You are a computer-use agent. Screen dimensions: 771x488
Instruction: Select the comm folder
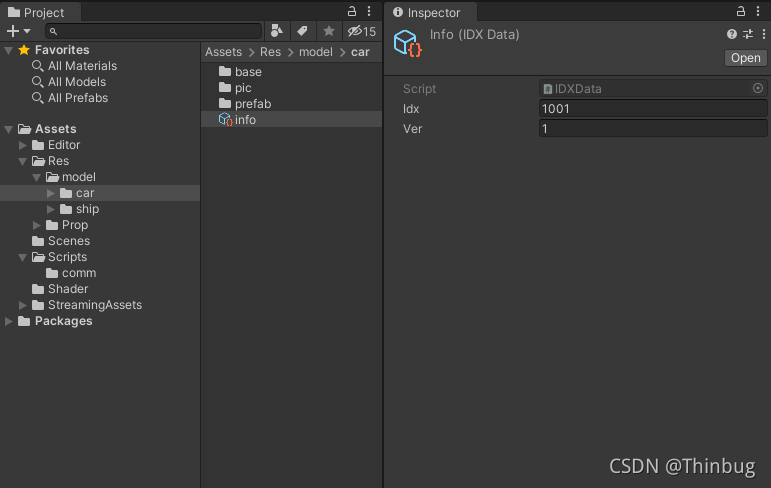(79, 273)
